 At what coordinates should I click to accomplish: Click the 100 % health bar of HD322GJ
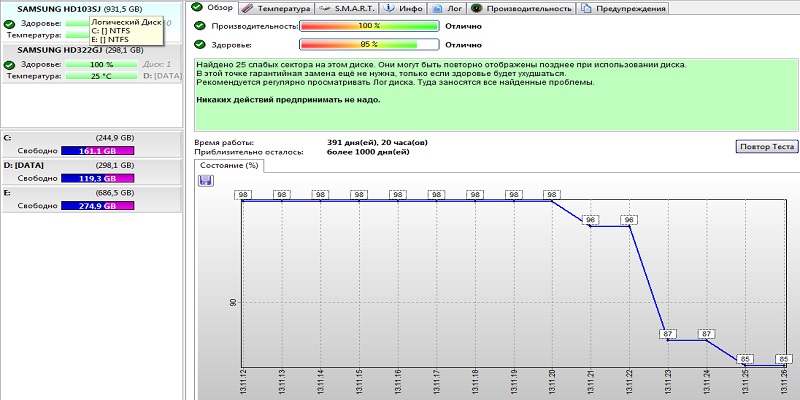click(102, 65)
